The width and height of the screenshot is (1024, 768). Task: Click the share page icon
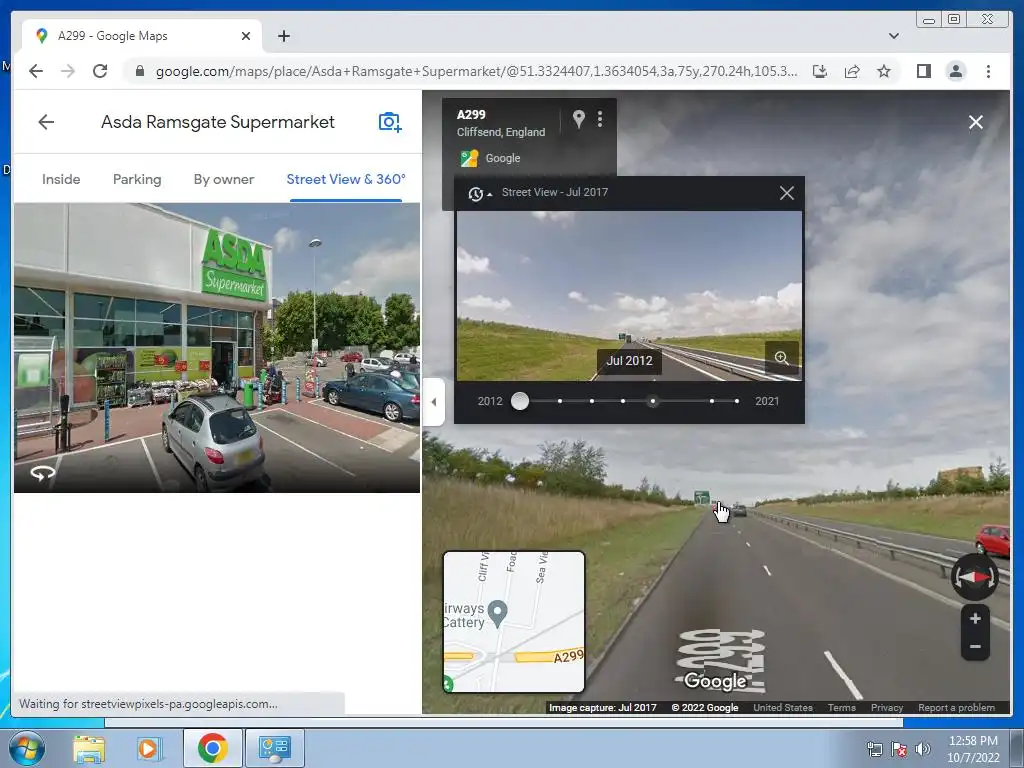click(x=852, y=71)
